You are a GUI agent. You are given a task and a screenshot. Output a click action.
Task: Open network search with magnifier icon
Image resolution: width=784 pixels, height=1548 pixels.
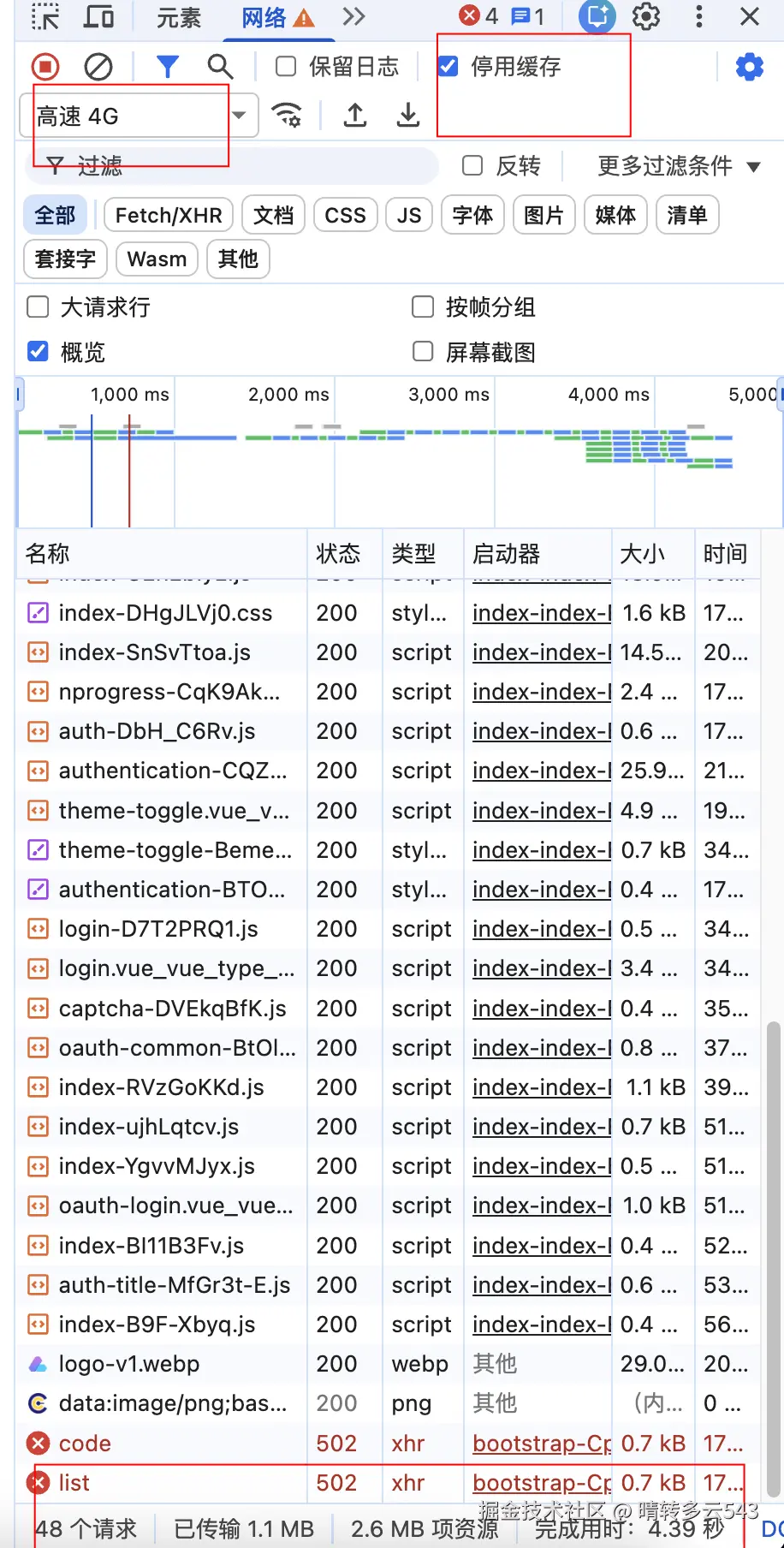point(220,66)
